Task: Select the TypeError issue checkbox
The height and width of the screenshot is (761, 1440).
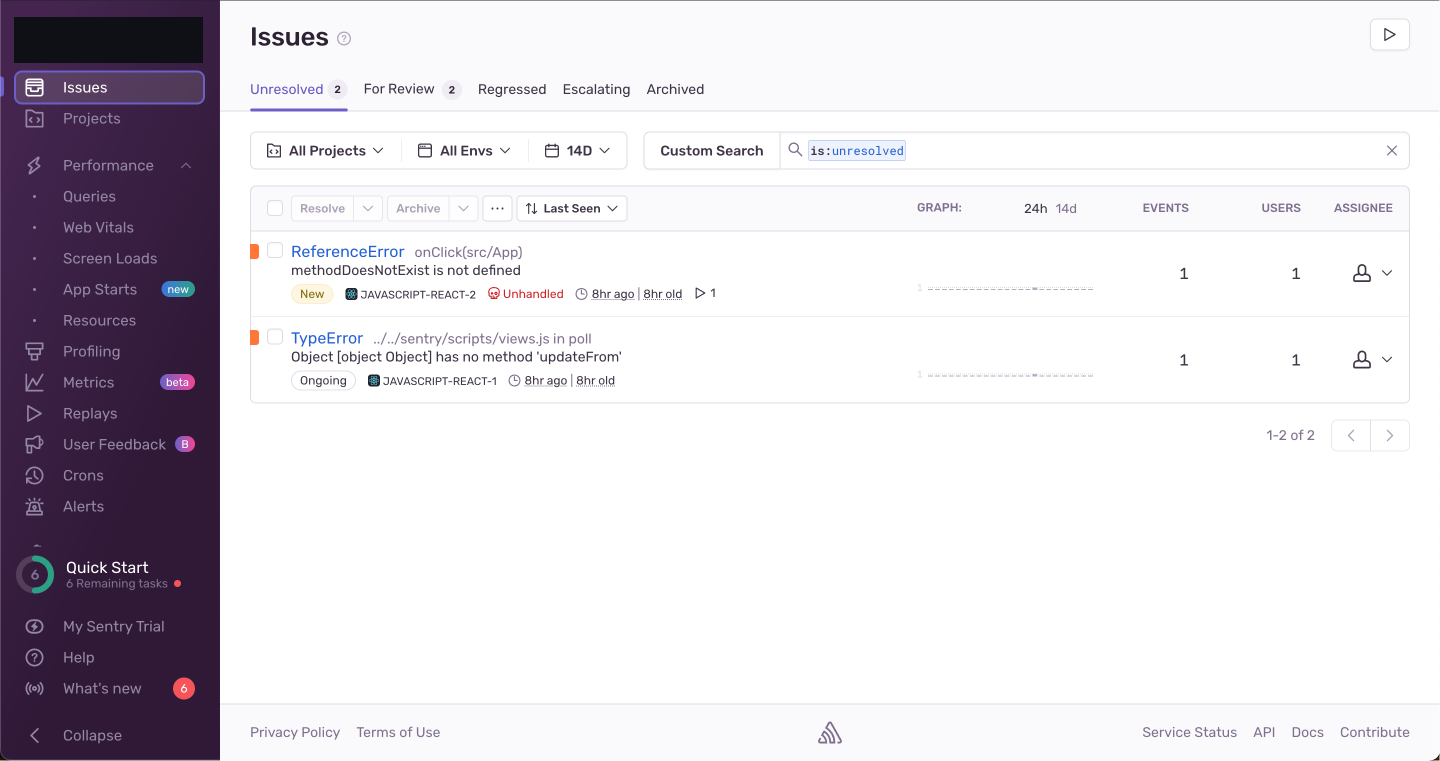Action: pos(275,337)
